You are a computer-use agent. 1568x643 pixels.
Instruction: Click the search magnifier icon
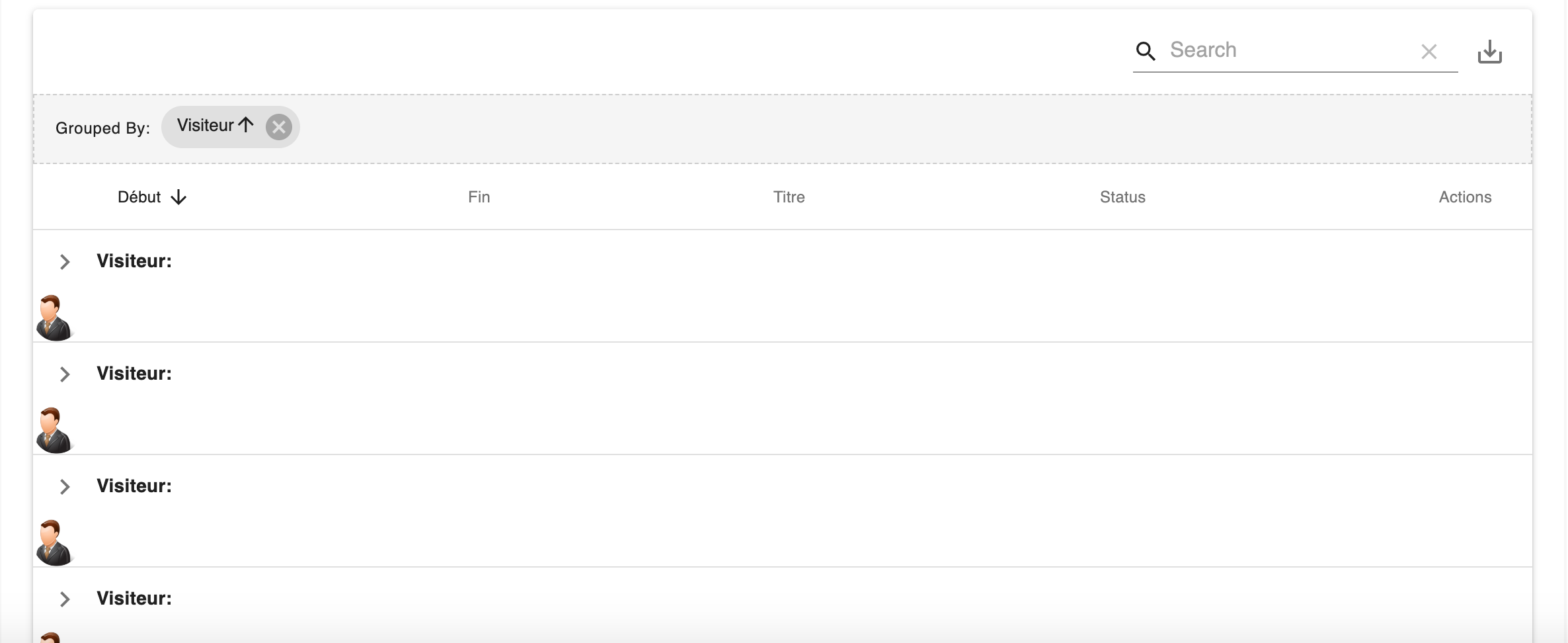[1146, 51]
